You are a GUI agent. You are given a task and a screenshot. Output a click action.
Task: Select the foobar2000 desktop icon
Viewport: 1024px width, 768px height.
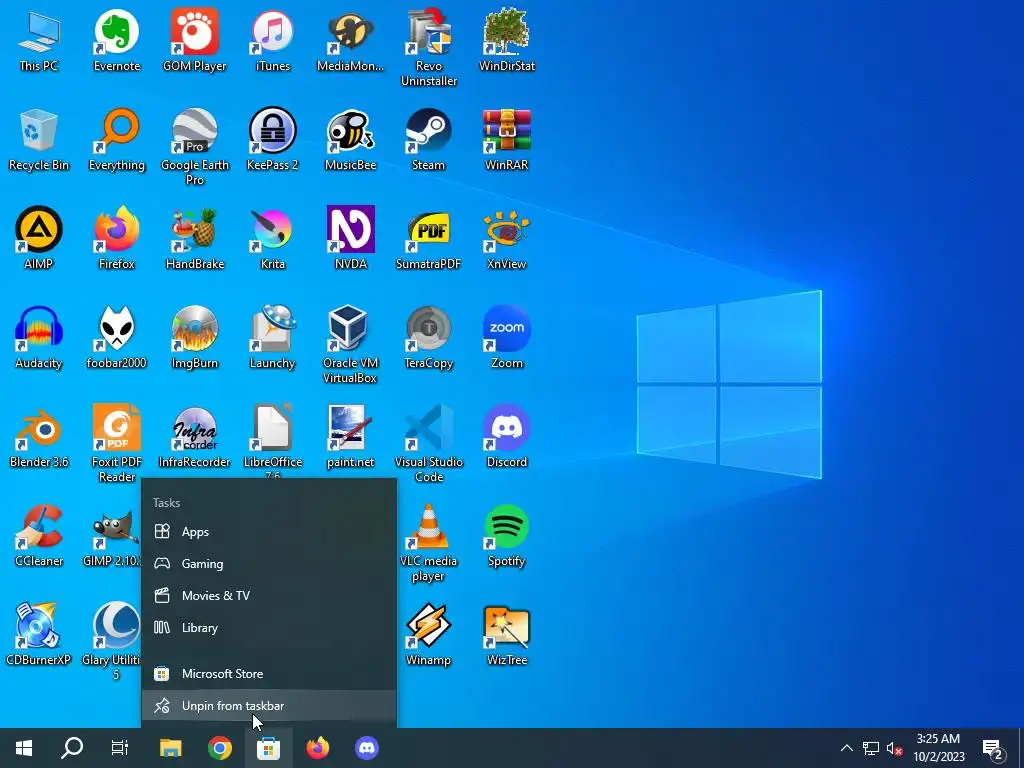pyautogui.click(x=117, y=337)
